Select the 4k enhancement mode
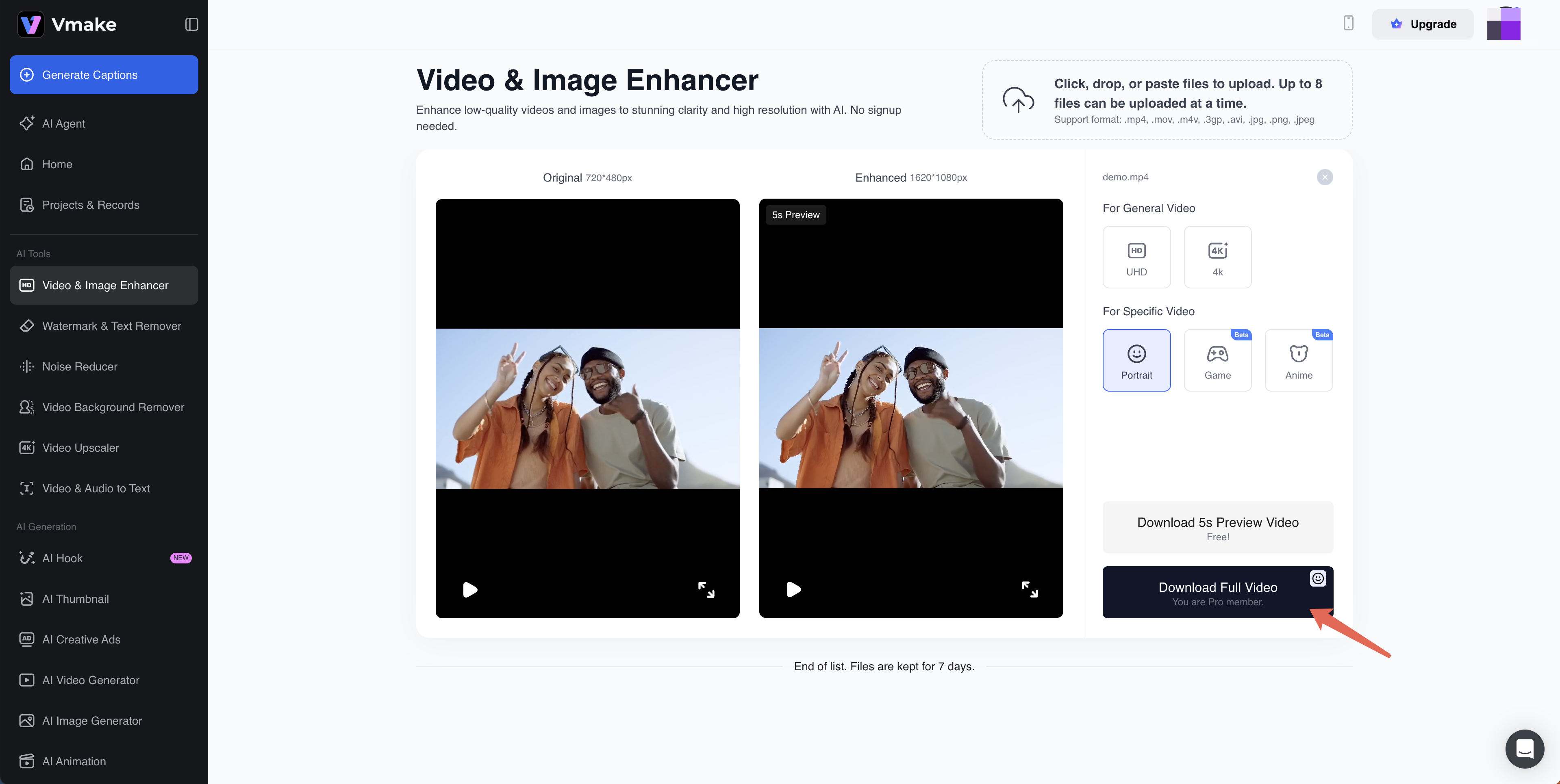 tap(1217, 257)
